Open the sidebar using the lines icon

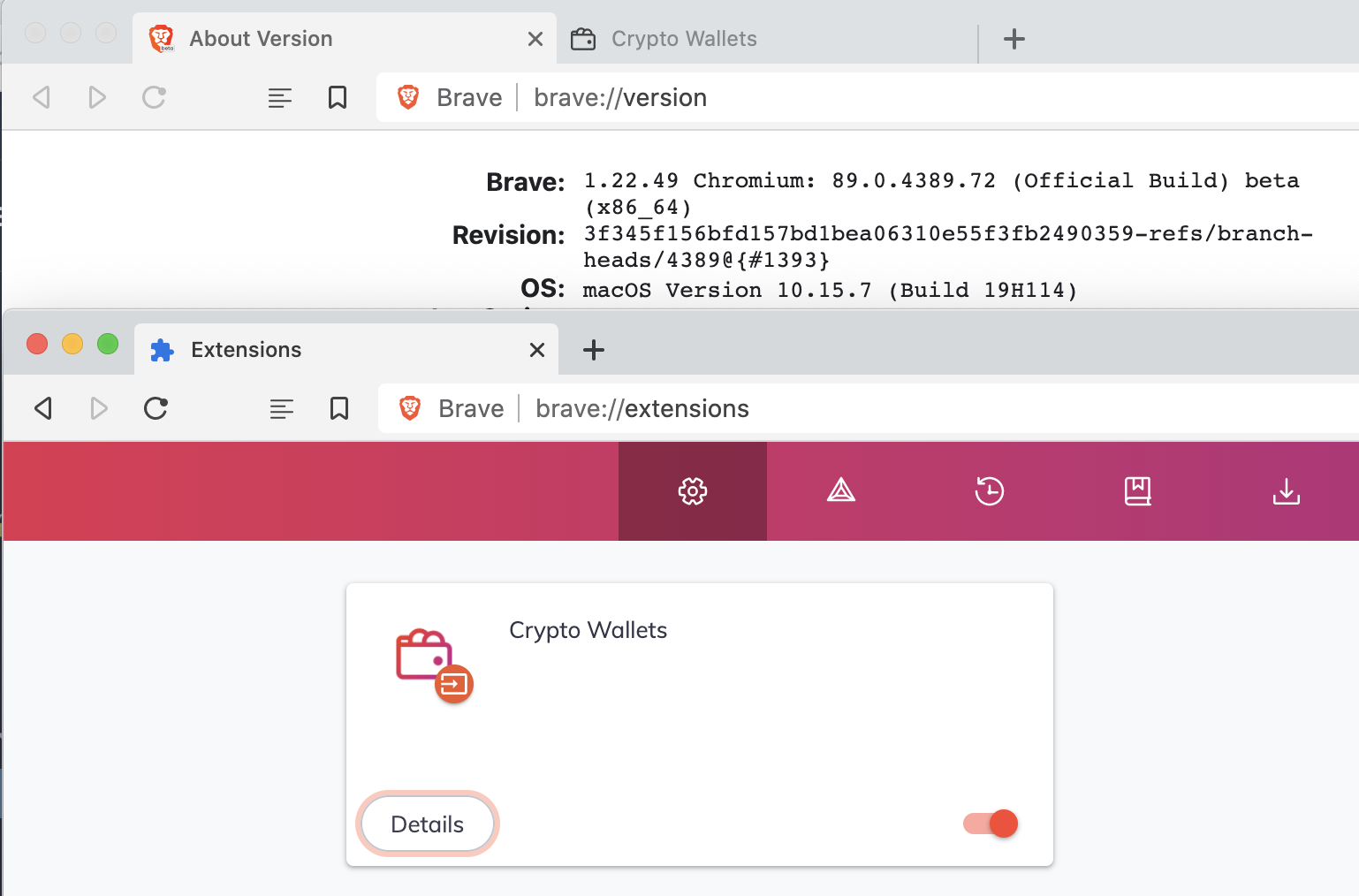coord(282,408)
